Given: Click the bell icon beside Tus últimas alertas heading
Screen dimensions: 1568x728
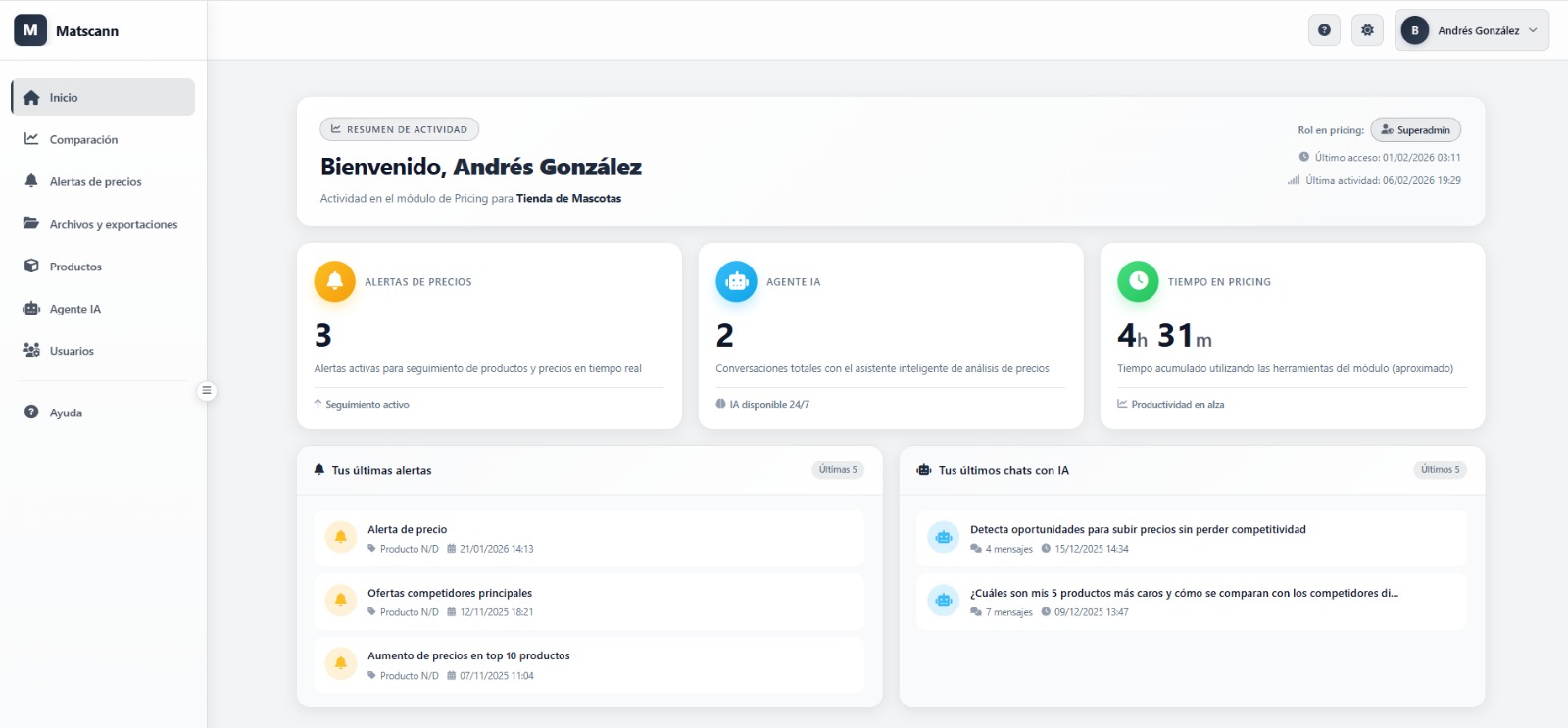Looking at the screenshot, I should pyautogui.click(x=318, y=470).
